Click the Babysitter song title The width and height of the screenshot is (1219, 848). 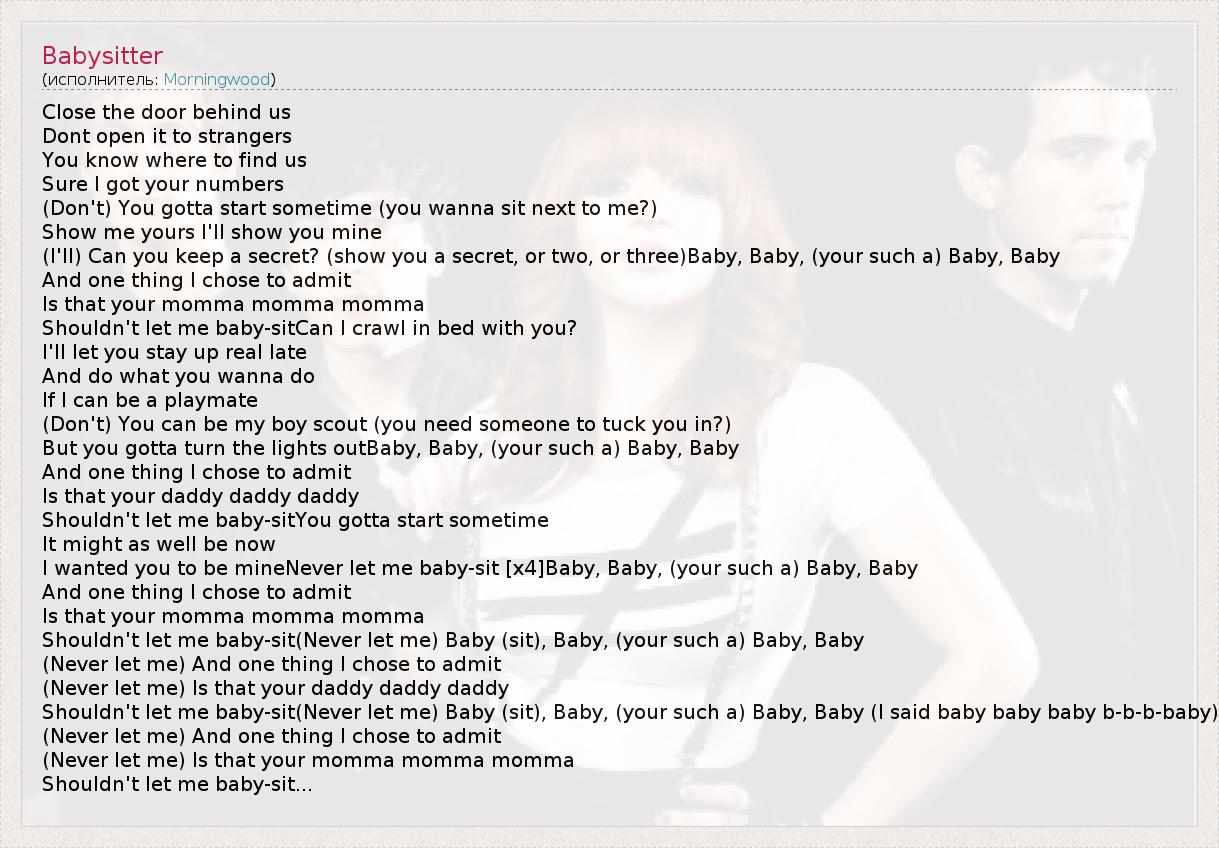[102, 56]
